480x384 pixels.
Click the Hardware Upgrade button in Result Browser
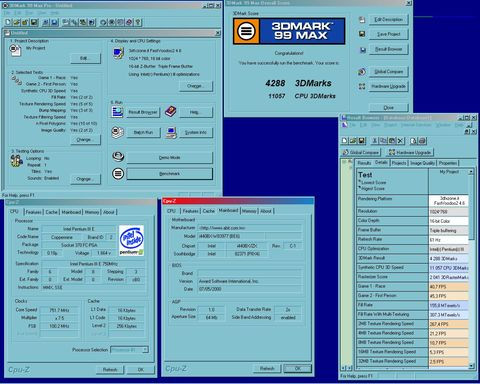(x=410, y=152)
